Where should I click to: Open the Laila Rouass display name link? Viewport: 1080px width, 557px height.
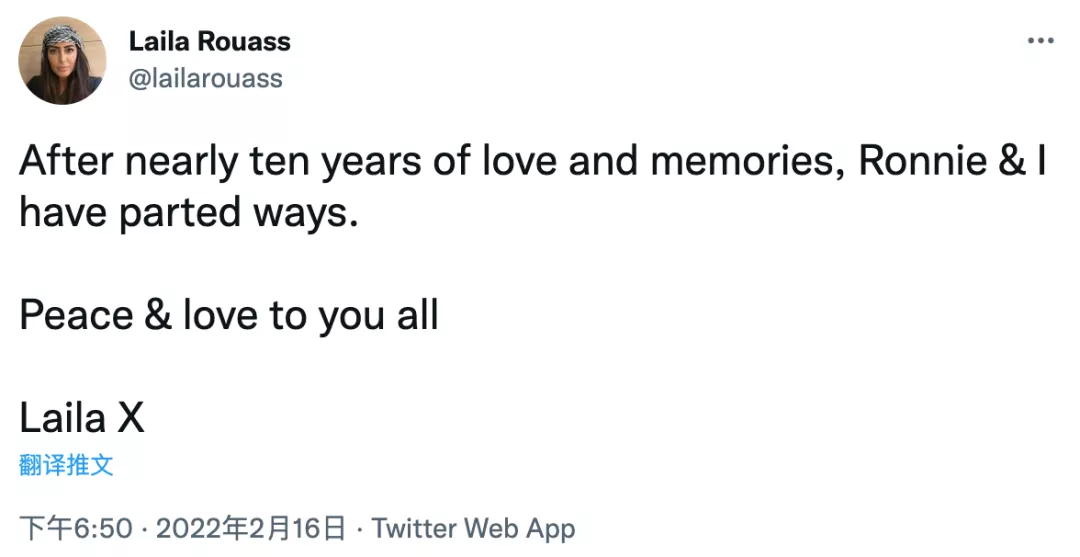pyautogui.click(x=209, y=42)
